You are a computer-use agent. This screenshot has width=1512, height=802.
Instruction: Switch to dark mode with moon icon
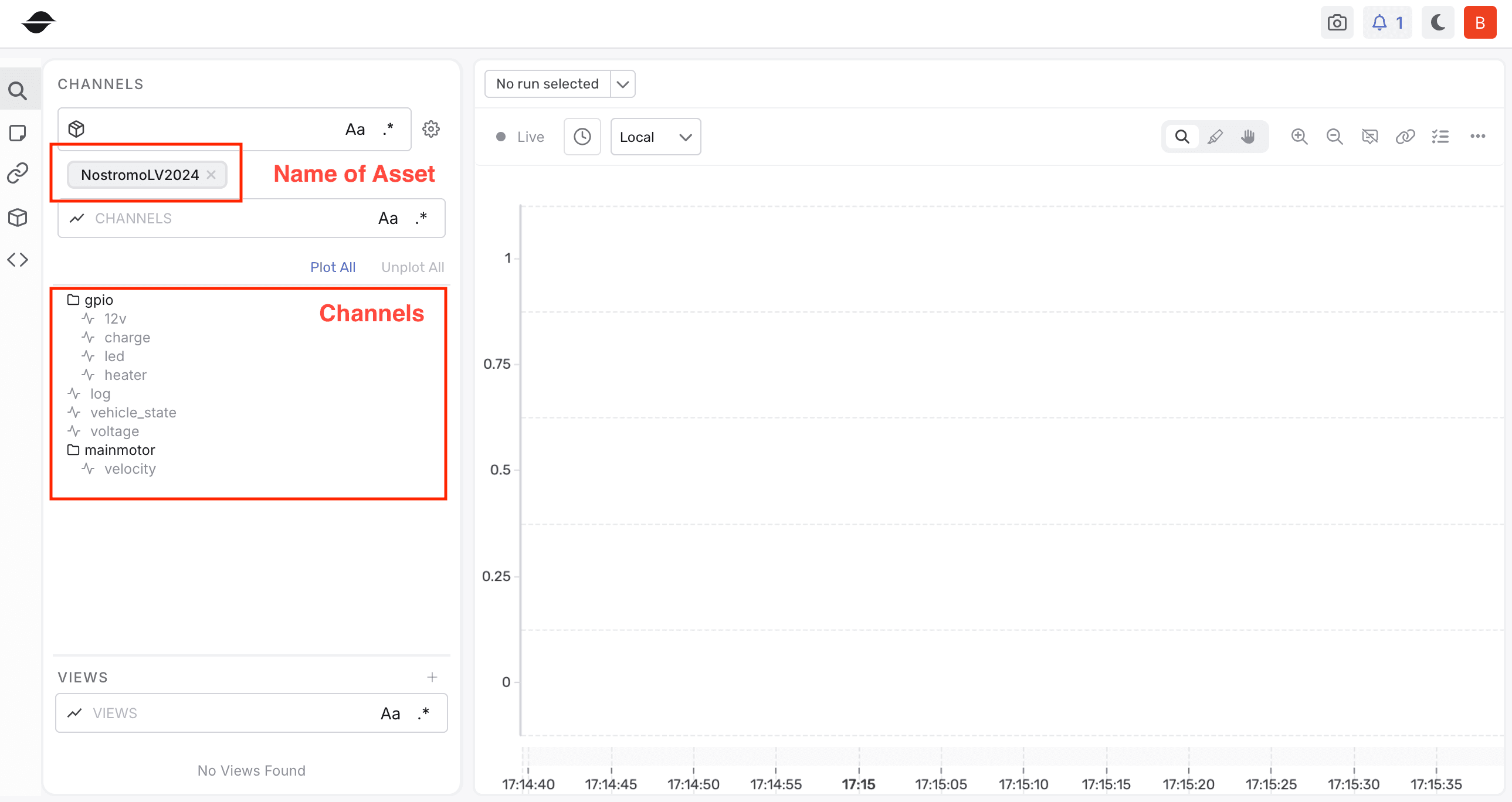tap(1438, 23)
